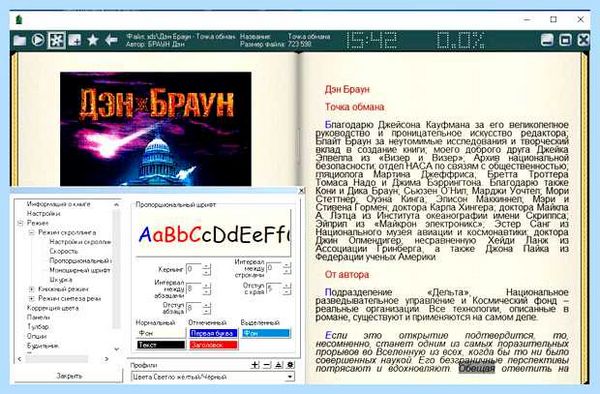The height and width of the screenshot is (394, 600).
Task: Select Пропорциональный шрифт tree item
Action: click(x=80, y=260)
